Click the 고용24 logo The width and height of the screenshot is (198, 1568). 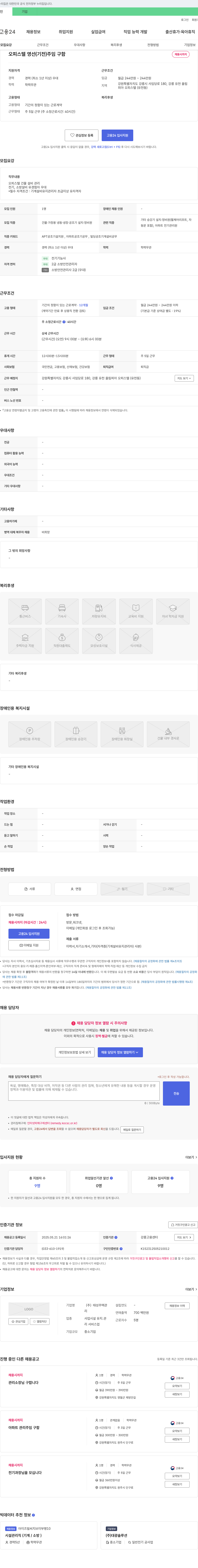tap(7, 32)
